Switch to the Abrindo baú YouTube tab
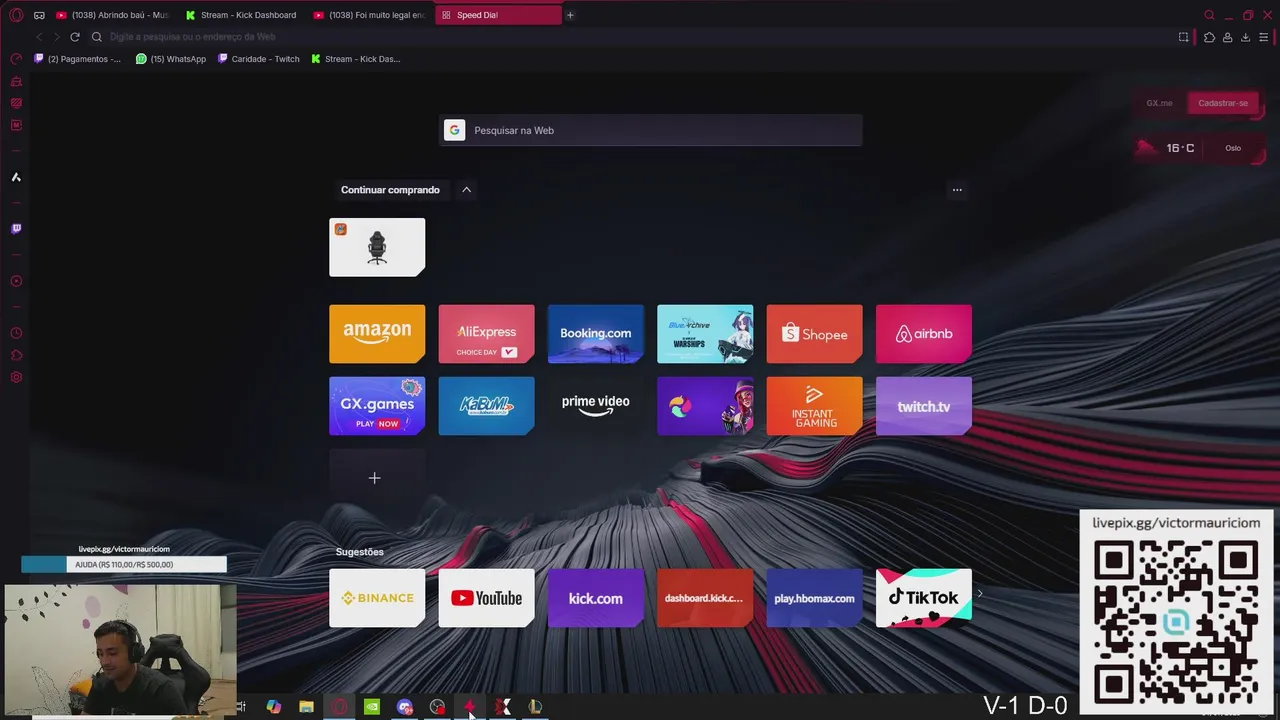1280x720 pixels. coord(112,15)
